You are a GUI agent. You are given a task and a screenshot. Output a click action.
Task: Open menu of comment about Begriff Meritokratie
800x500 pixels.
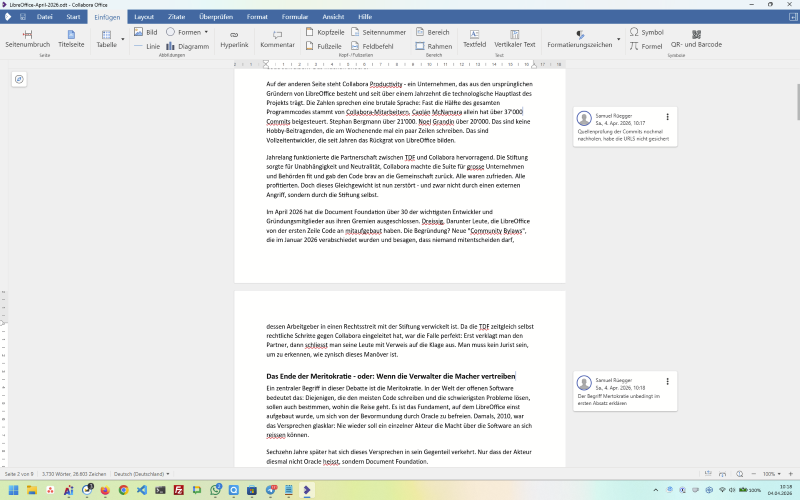click(667, 381)
